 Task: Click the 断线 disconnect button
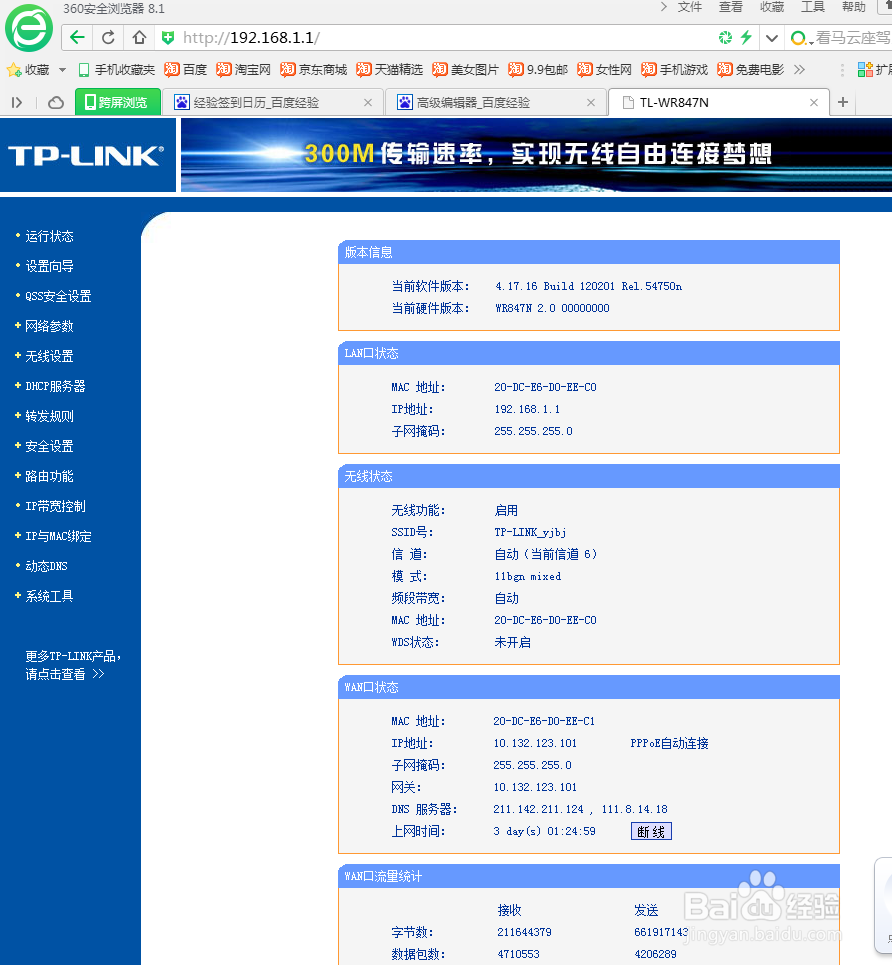coord(651,831)
